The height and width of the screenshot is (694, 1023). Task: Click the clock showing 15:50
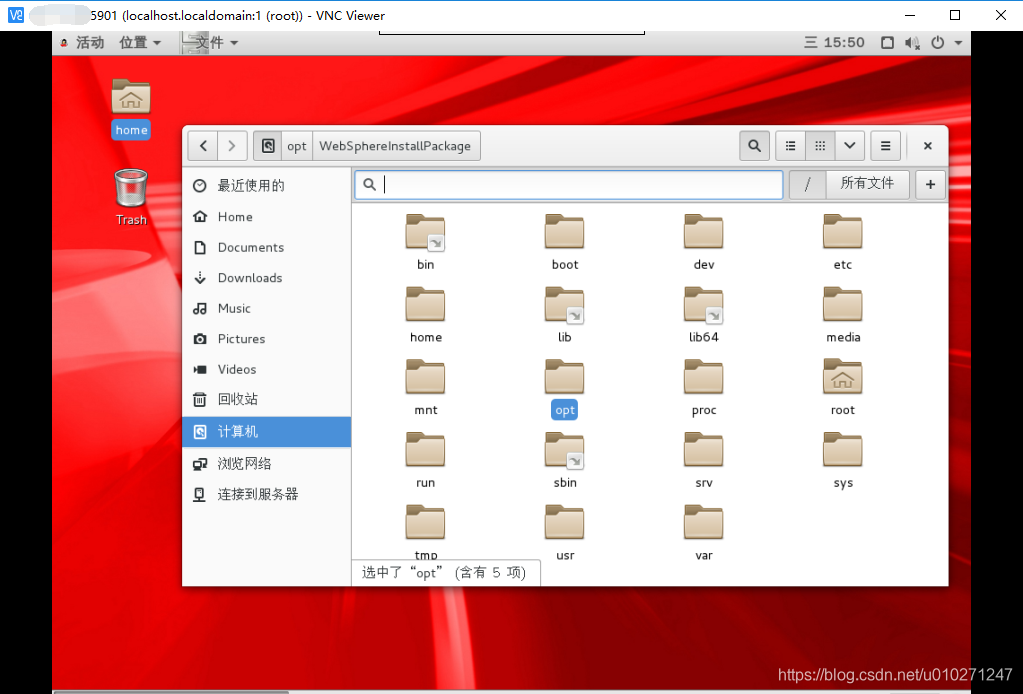click(x=834, y=42)
